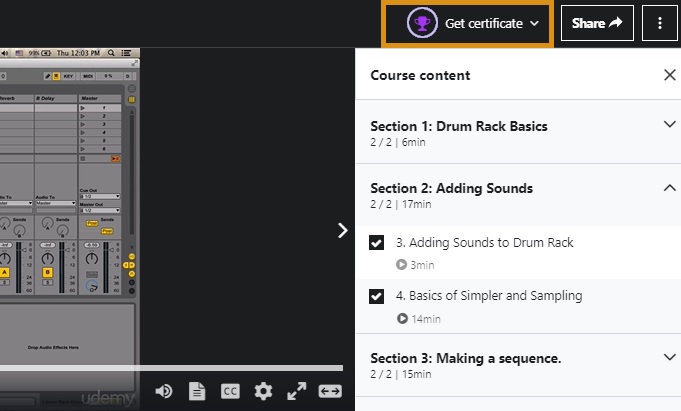The width and height of the screenshot is (681, 411).
Task: Turn on closed captions with CC icon
Action: [230, 391]
